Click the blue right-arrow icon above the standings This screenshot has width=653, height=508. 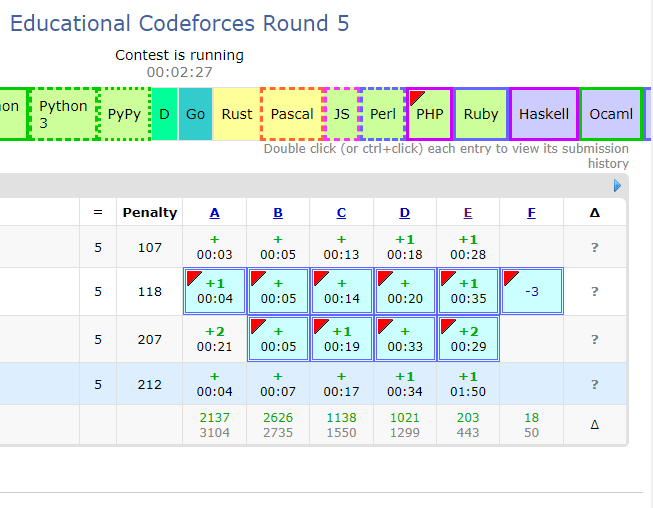pos(617,186)
